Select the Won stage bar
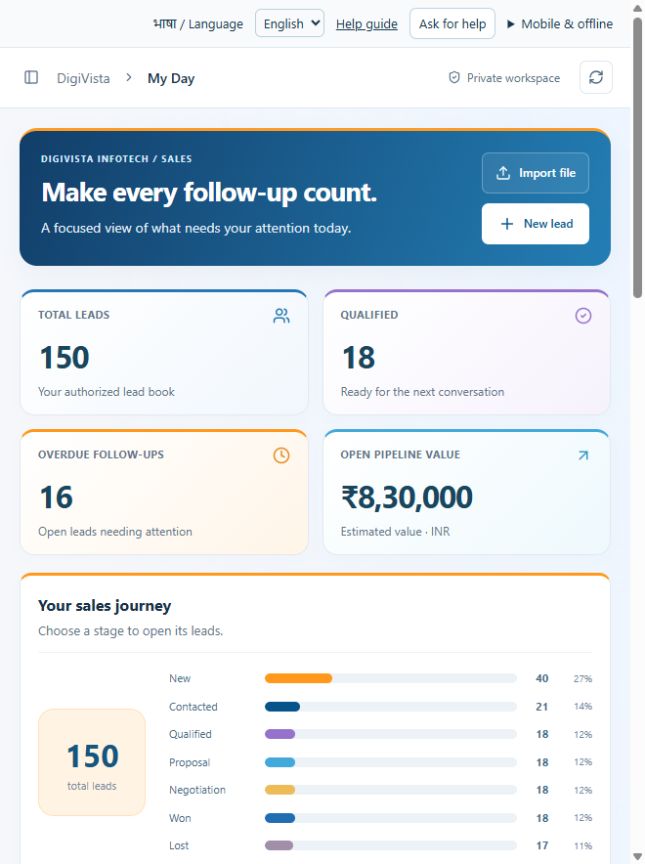 (391, 818)
